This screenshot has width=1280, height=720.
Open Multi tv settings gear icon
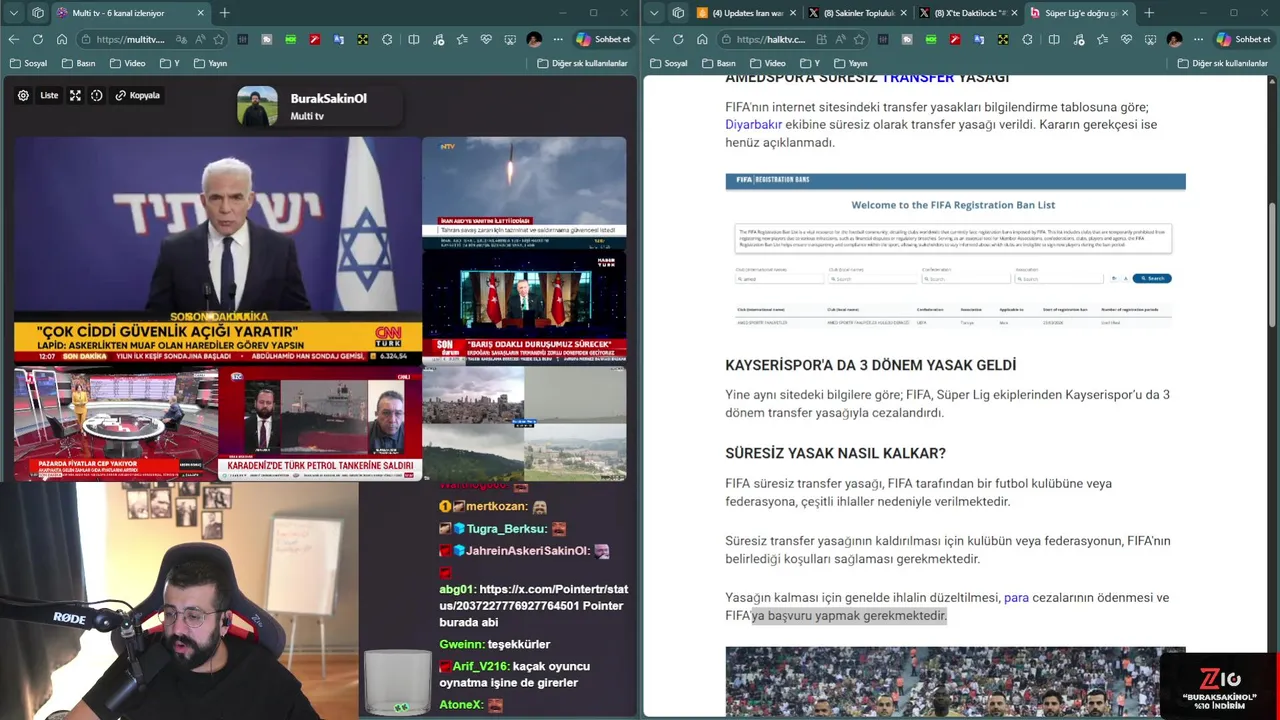coord(23,96)
